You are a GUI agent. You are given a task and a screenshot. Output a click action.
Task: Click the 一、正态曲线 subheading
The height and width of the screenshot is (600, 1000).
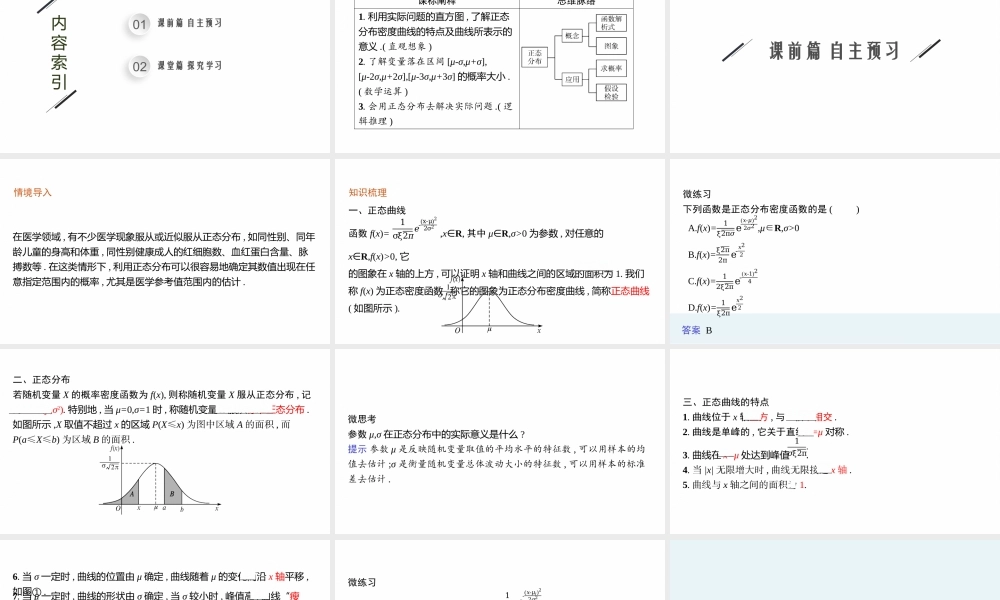click(377, 210)
